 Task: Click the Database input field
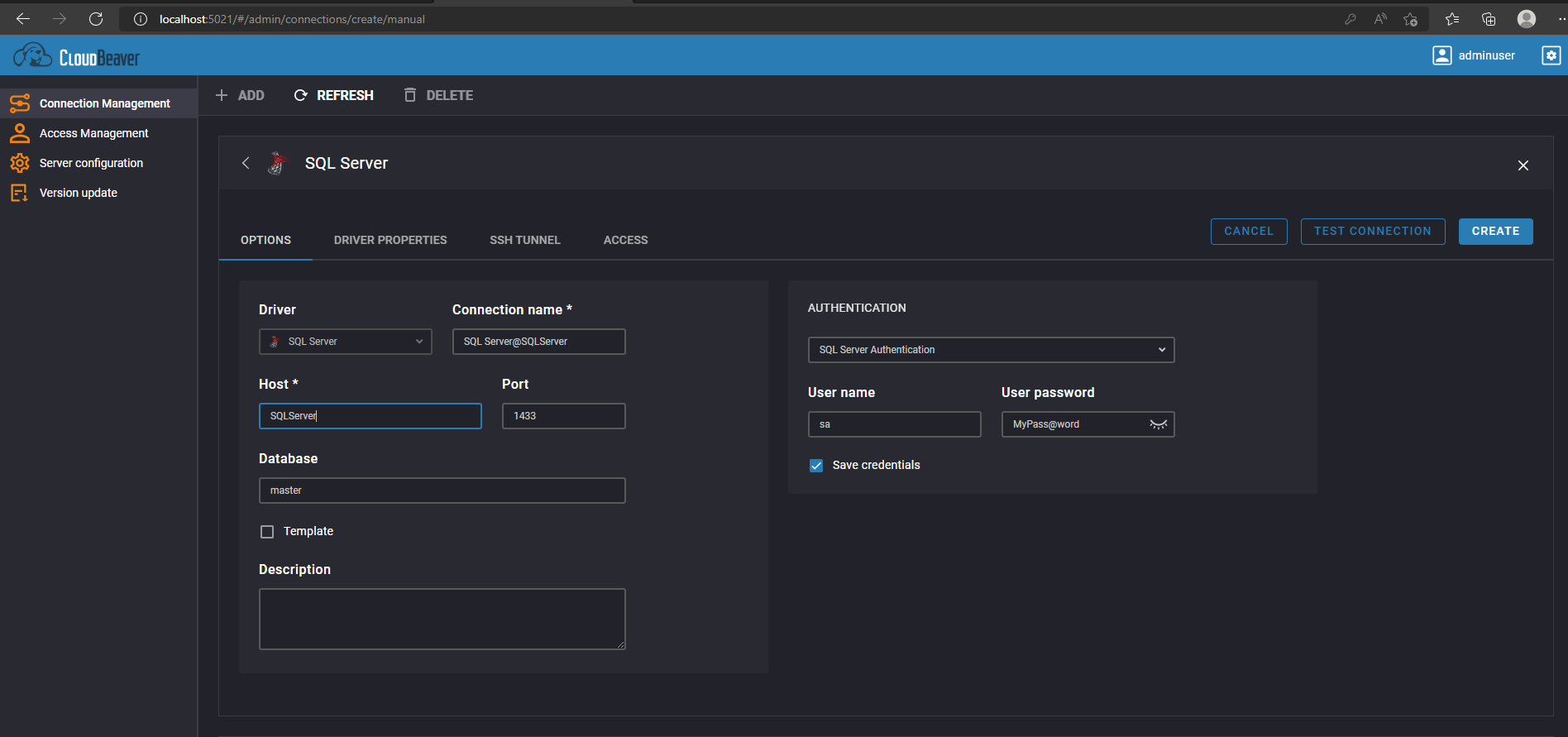(442, 491)
